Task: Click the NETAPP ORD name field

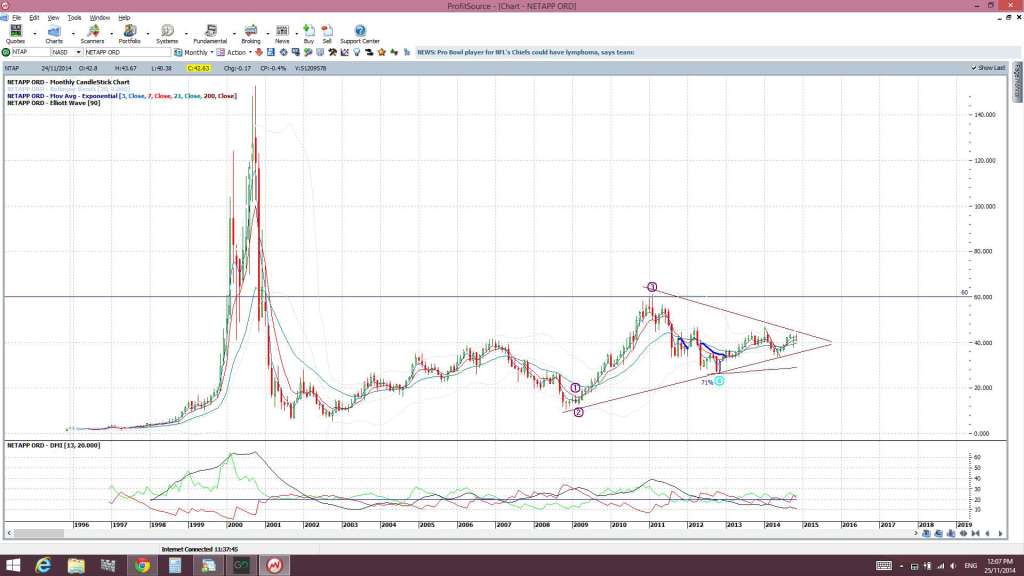Action: (x=127, y=52)
